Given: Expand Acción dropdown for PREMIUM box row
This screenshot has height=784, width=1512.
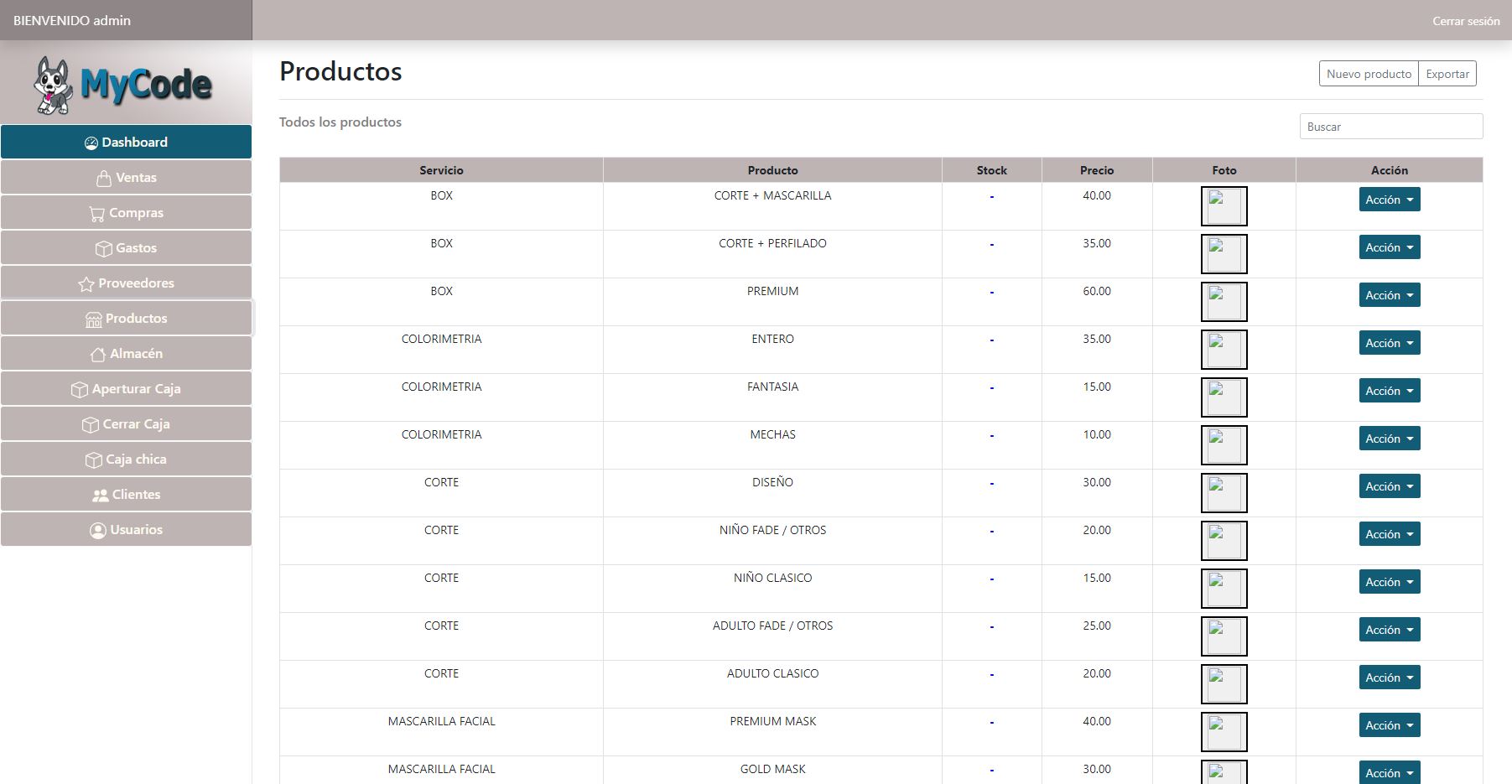Looking at the screenshot, I should click(x=1389, y=295).
